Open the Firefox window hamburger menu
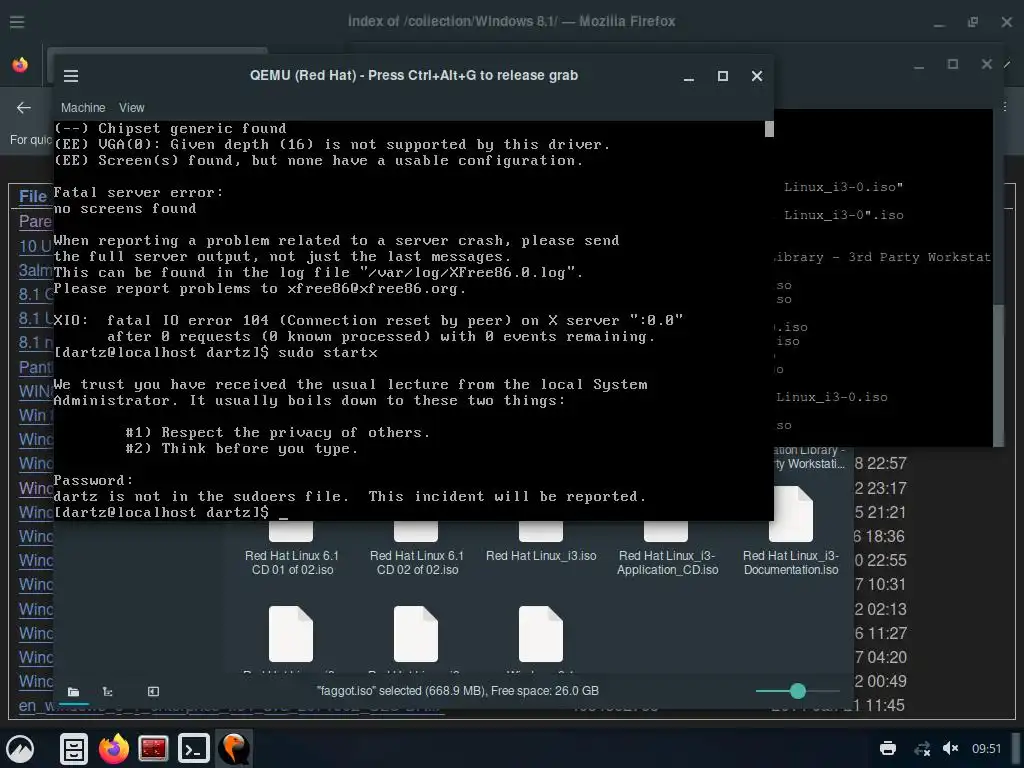Screen dimensions: 1024x768 pos(17,22)
